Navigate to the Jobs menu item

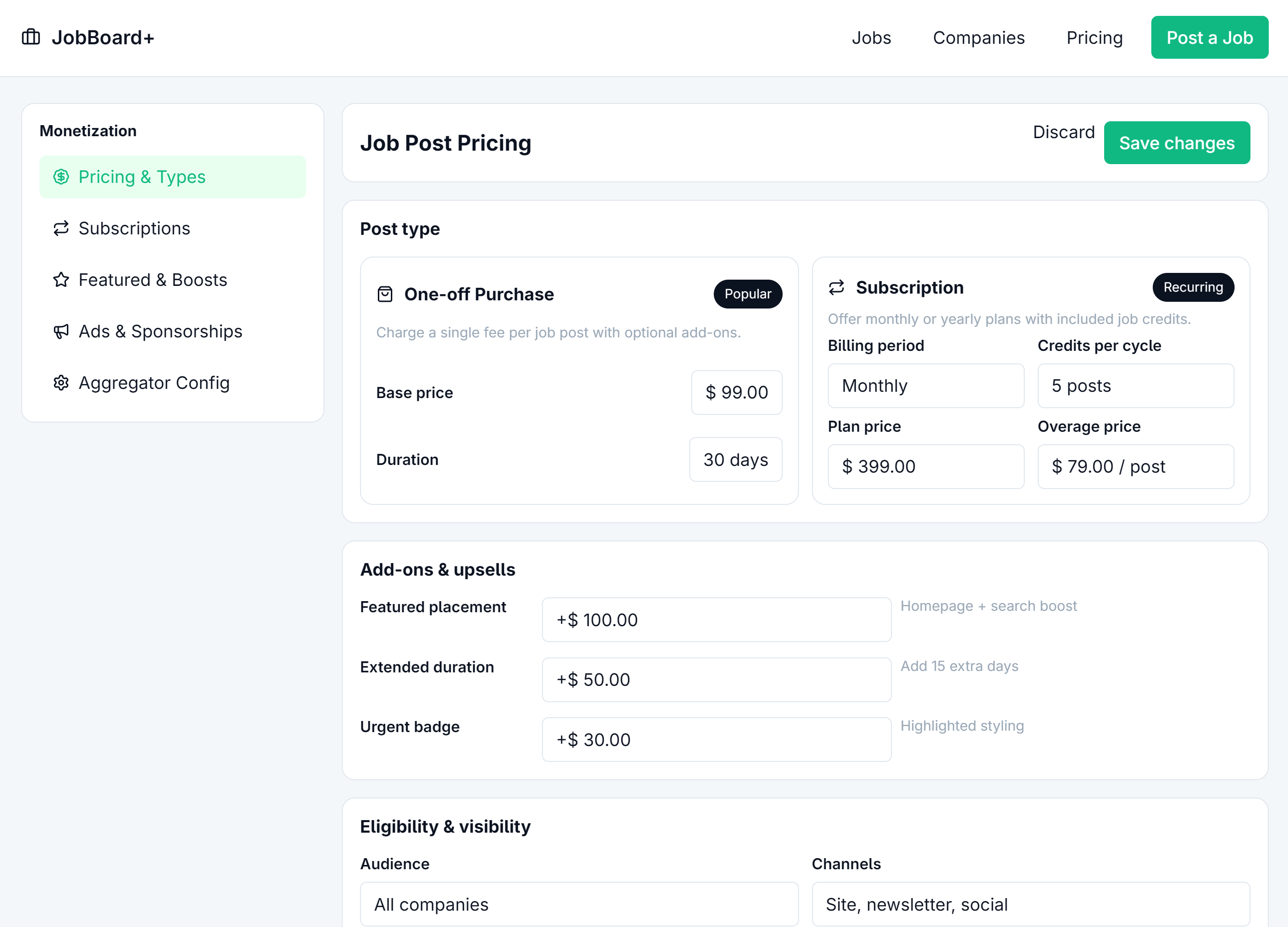pos(872,38)
